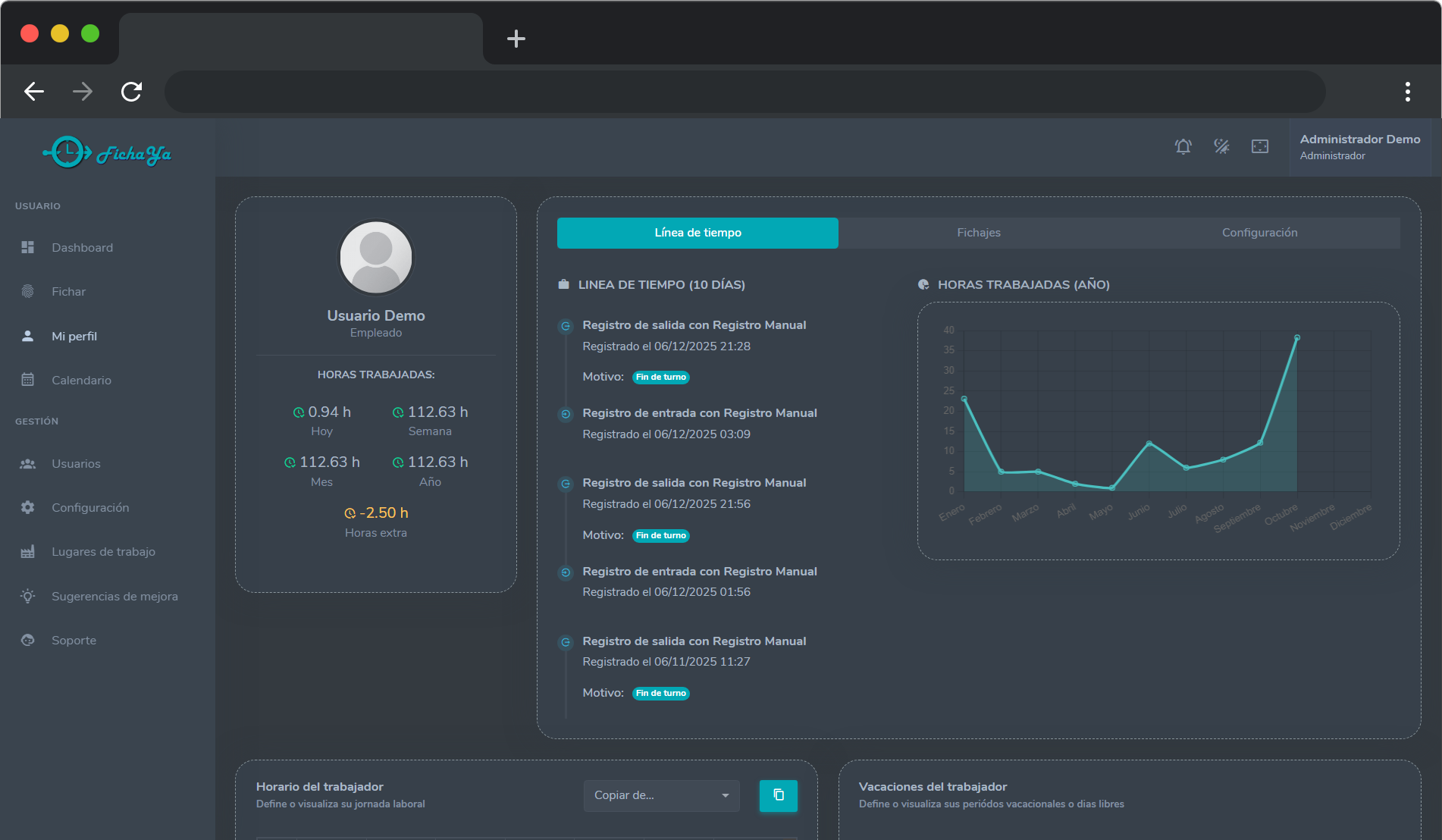Open notifications via the bell icon

(x=1183, y=146)
